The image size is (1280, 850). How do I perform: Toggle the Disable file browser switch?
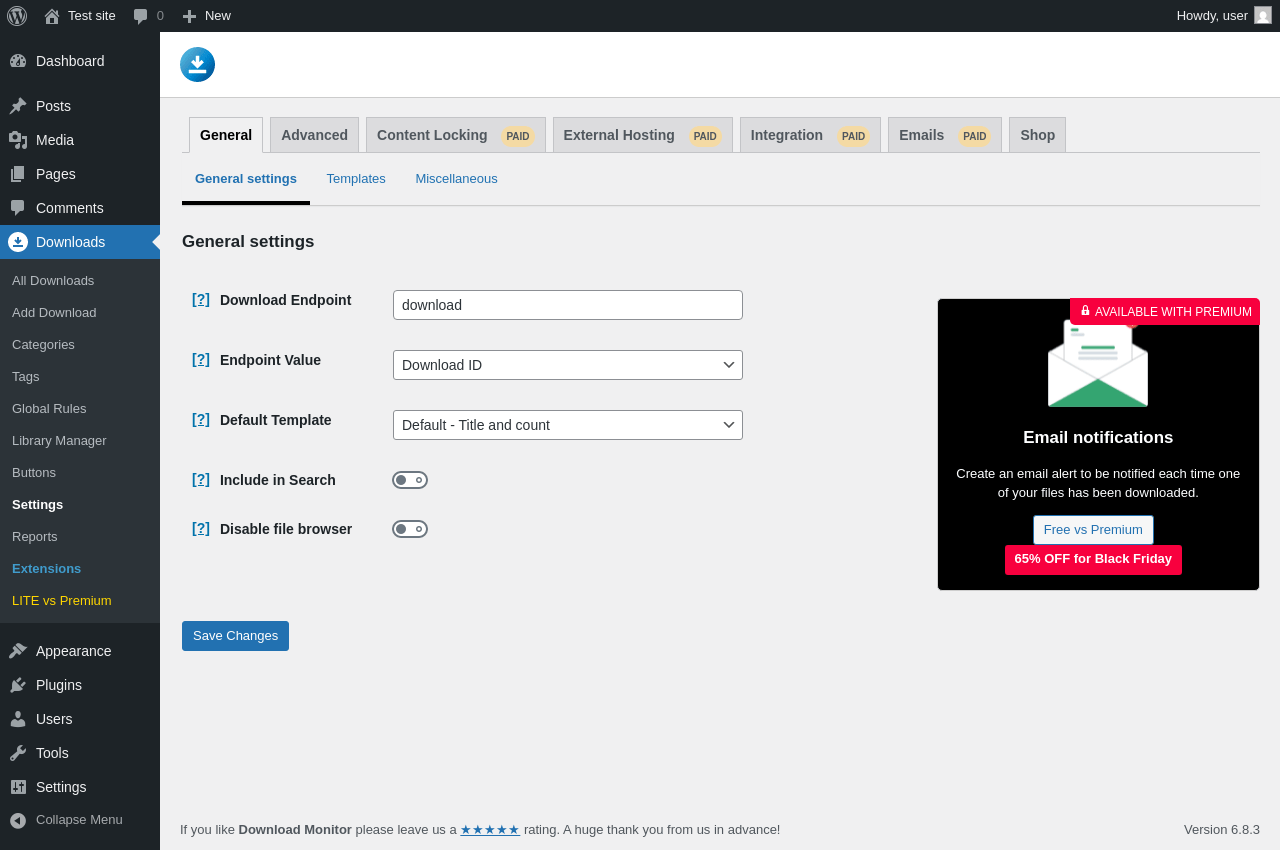point(410,529)
